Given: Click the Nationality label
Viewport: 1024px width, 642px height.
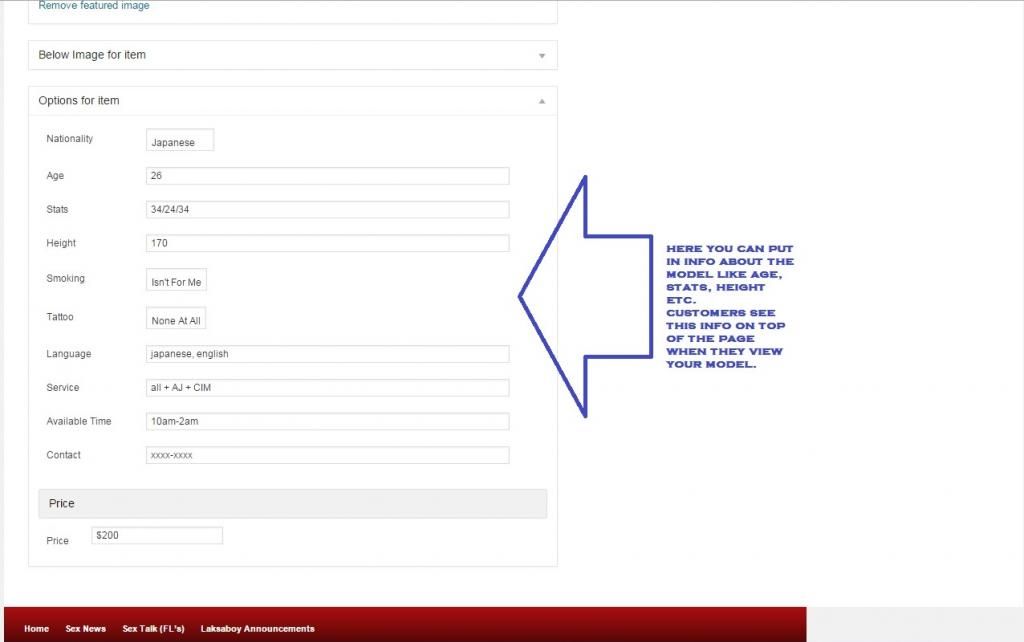Looking at the screenshot, I should (70, 138).
